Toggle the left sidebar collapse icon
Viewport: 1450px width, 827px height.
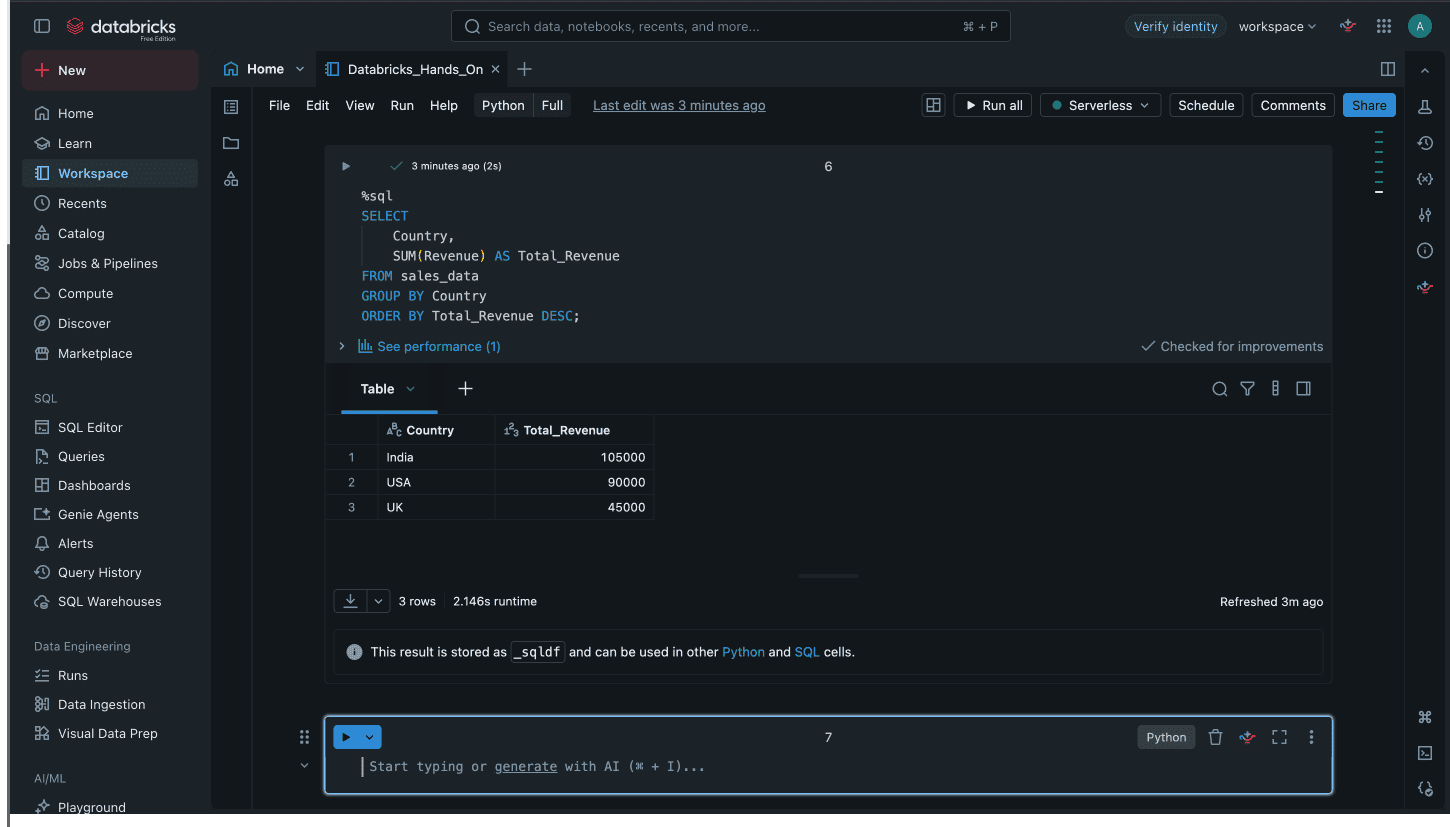point(41,27)
